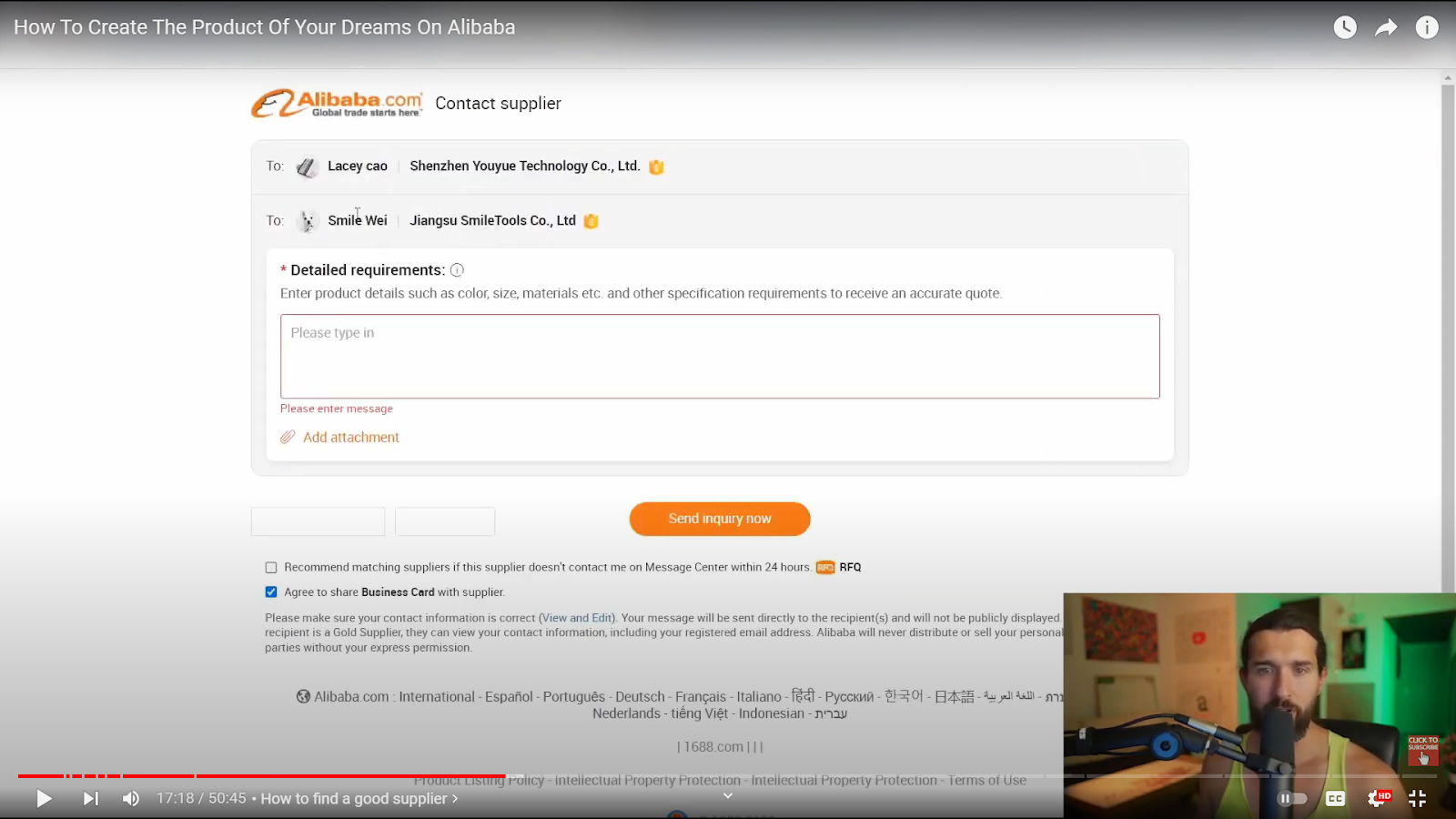Screen dimensions: 1456x819
Task: Open the View and Edit link
Action: 578,618
